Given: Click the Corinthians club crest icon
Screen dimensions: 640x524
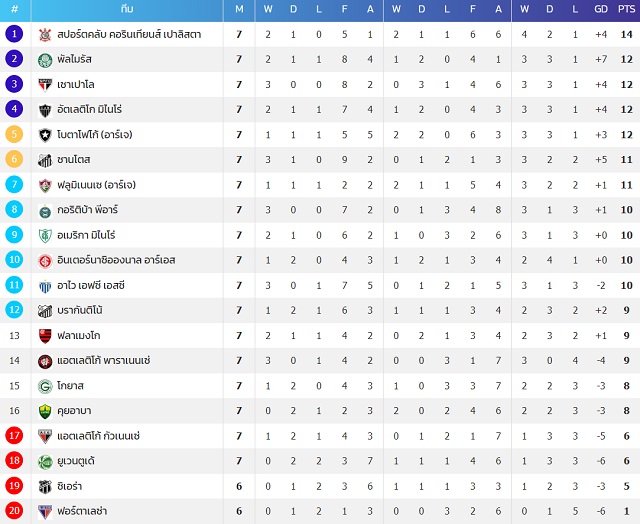Looking at the screenshot, I should (45, 35).
